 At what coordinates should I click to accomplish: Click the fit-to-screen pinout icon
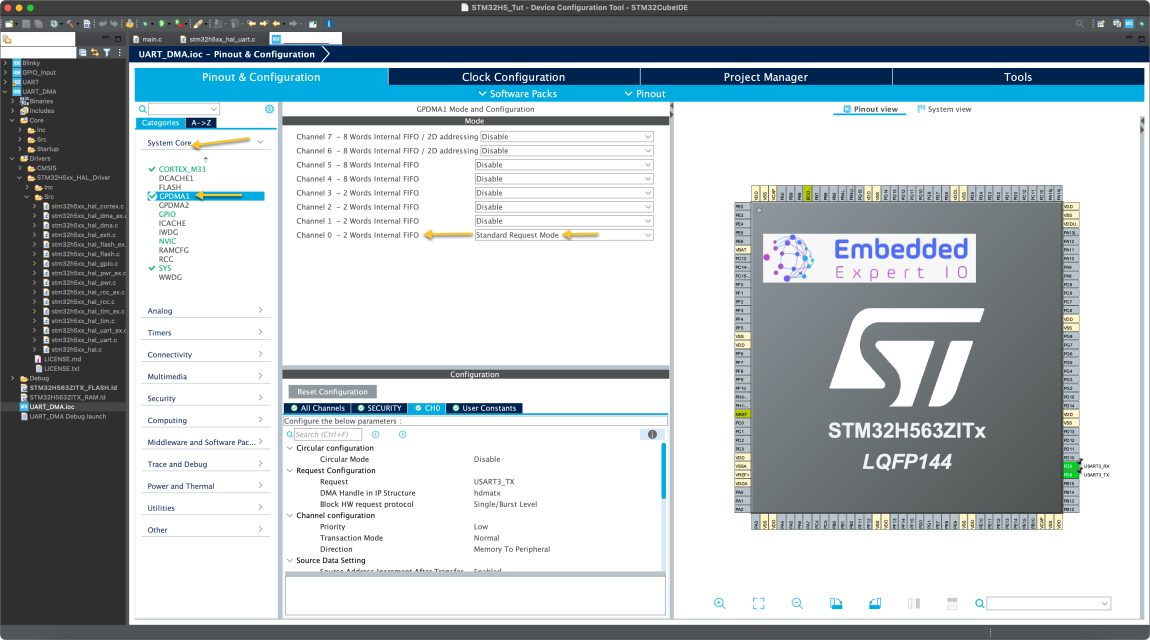pyautogui.click(x=758, y=603)
